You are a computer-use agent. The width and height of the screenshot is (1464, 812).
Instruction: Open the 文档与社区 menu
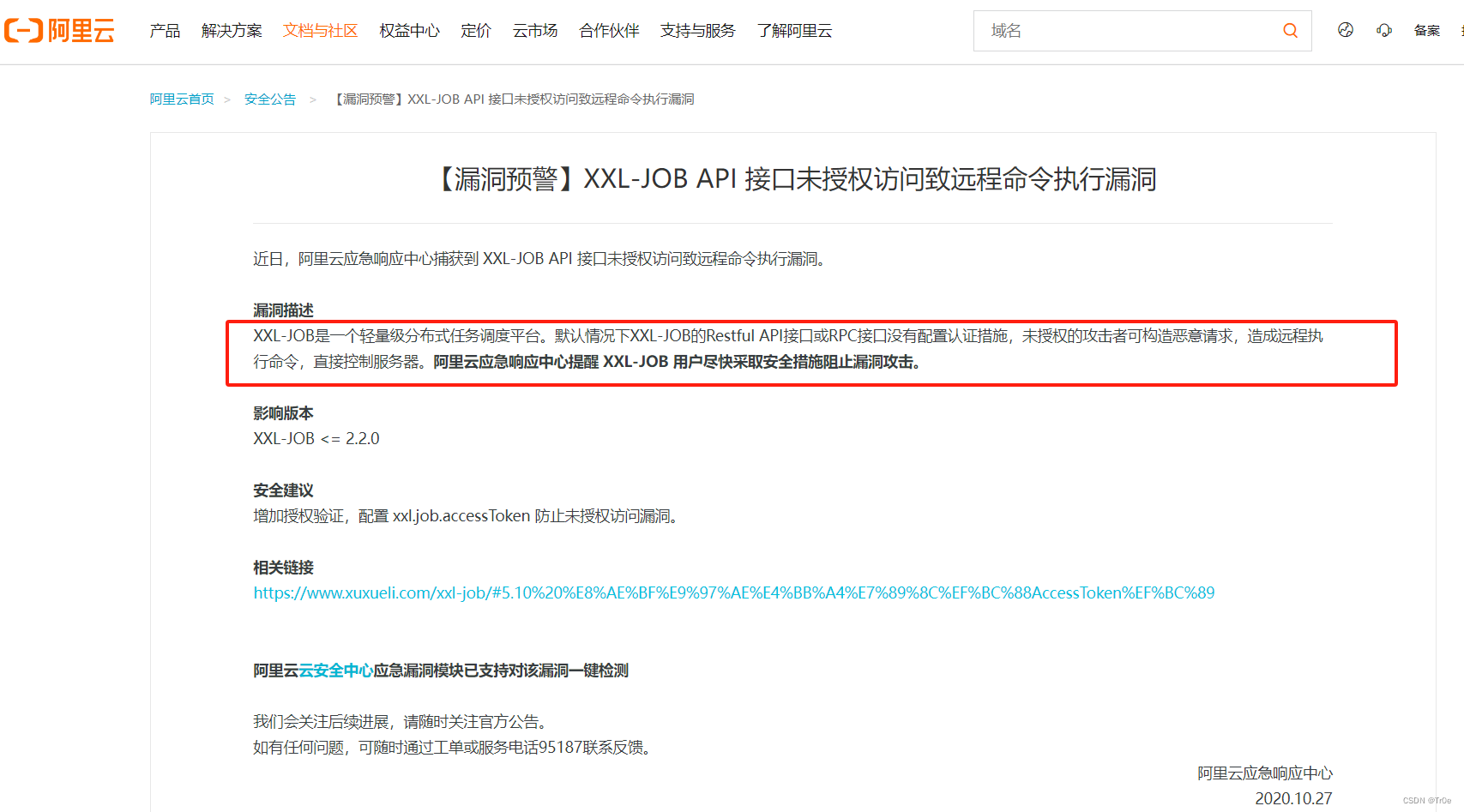321,31
